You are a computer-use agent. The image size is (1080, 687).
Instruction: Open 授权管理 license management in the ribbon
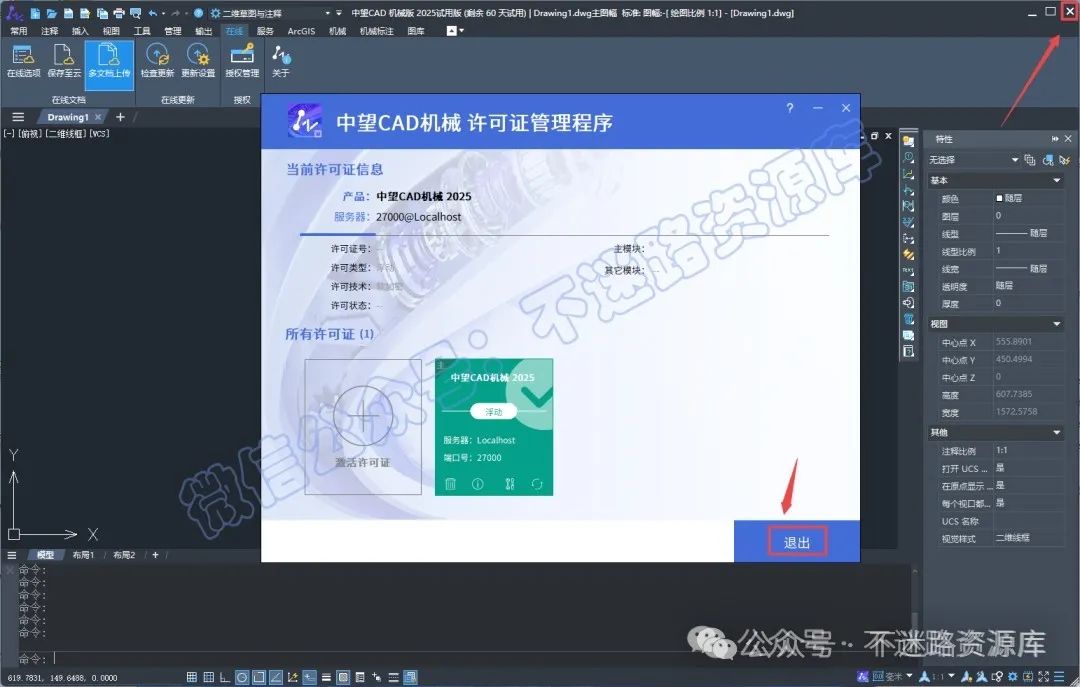tap(242, 61)
